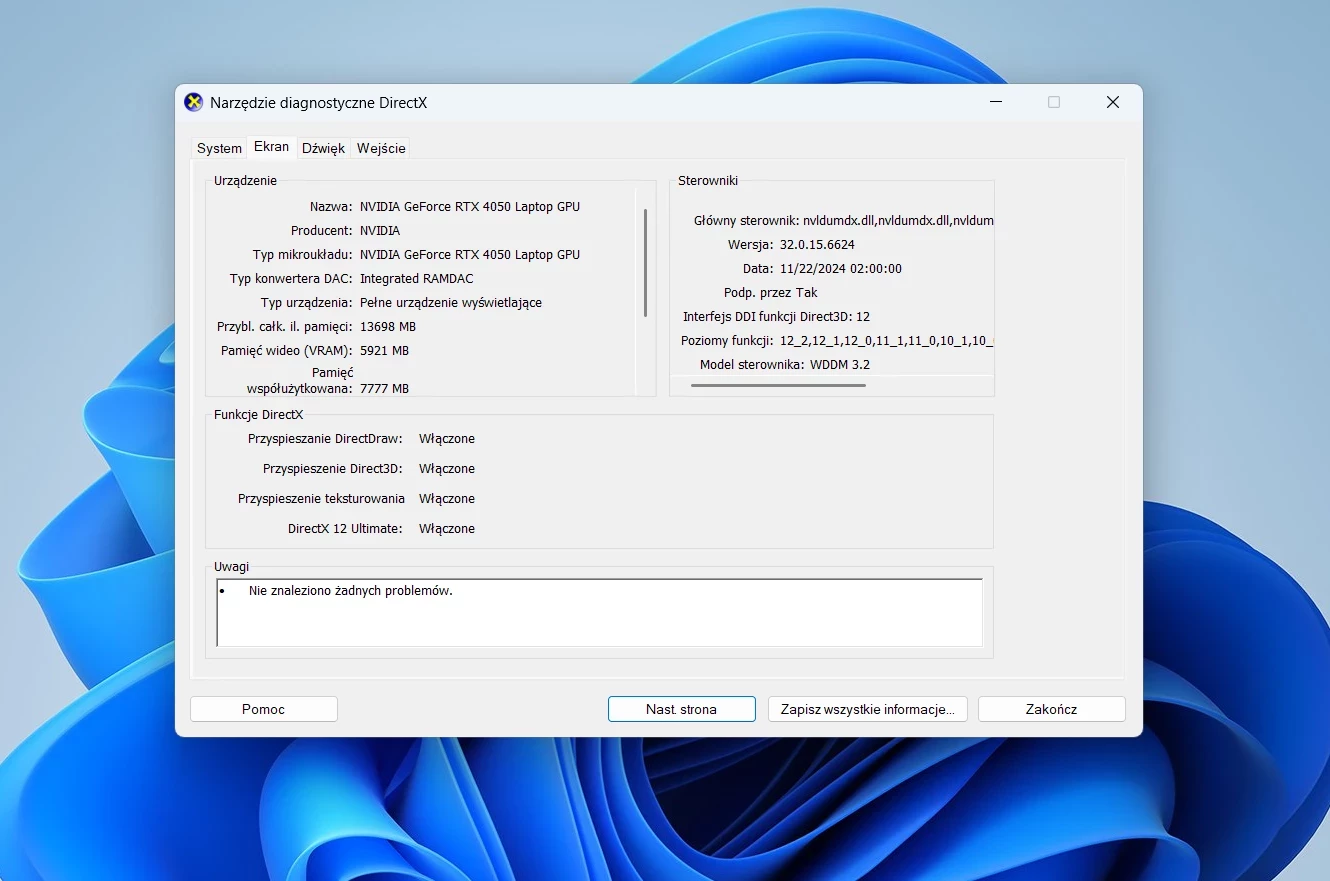This screenshot has width=1330, height=881.
Task: Click DirectX 12 Ultimate Włączone status
Action: coord(447,529)
